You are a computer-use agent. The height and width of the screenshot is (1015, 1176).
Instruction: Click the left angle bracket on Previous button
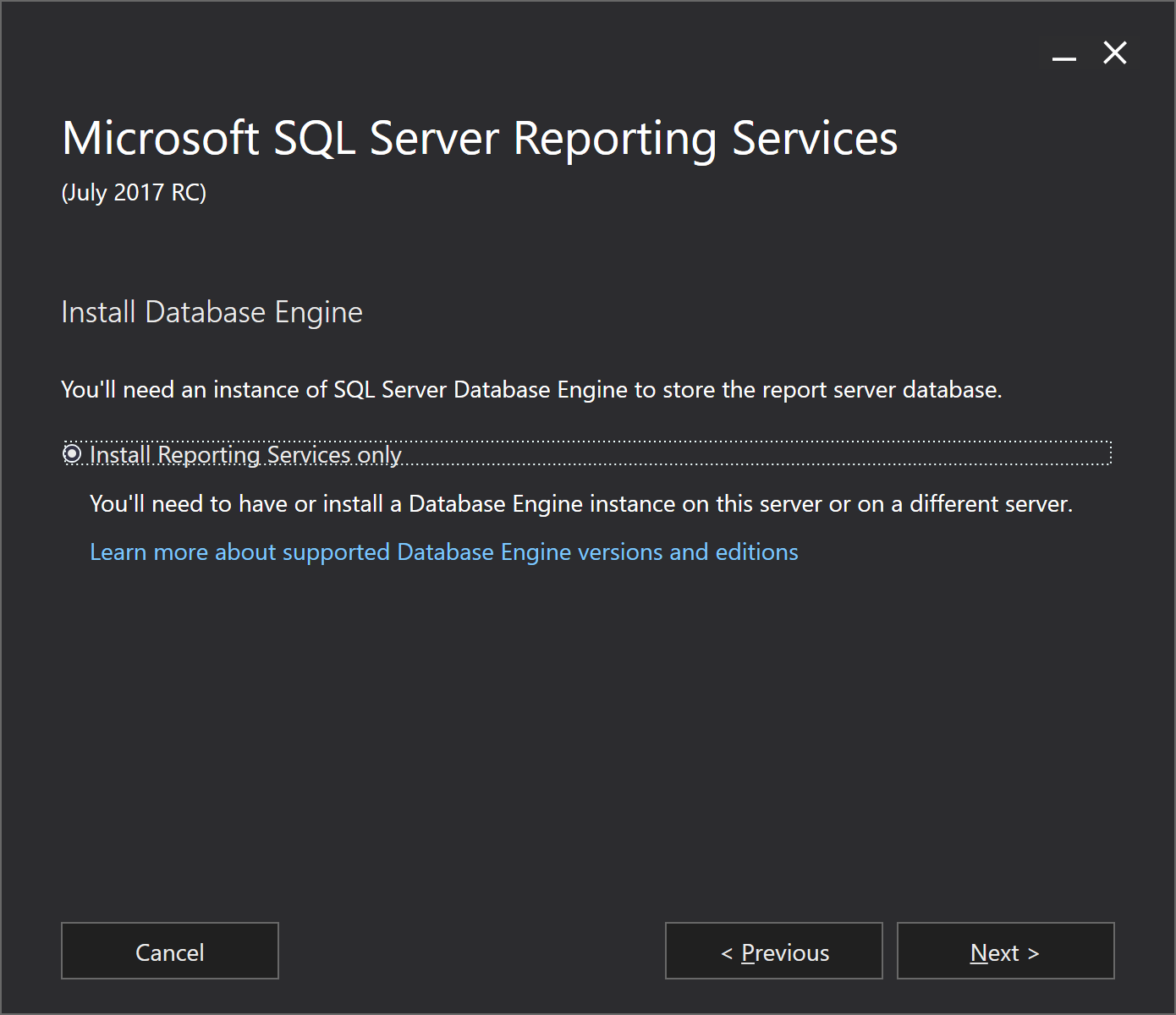[x=726, y=953]
